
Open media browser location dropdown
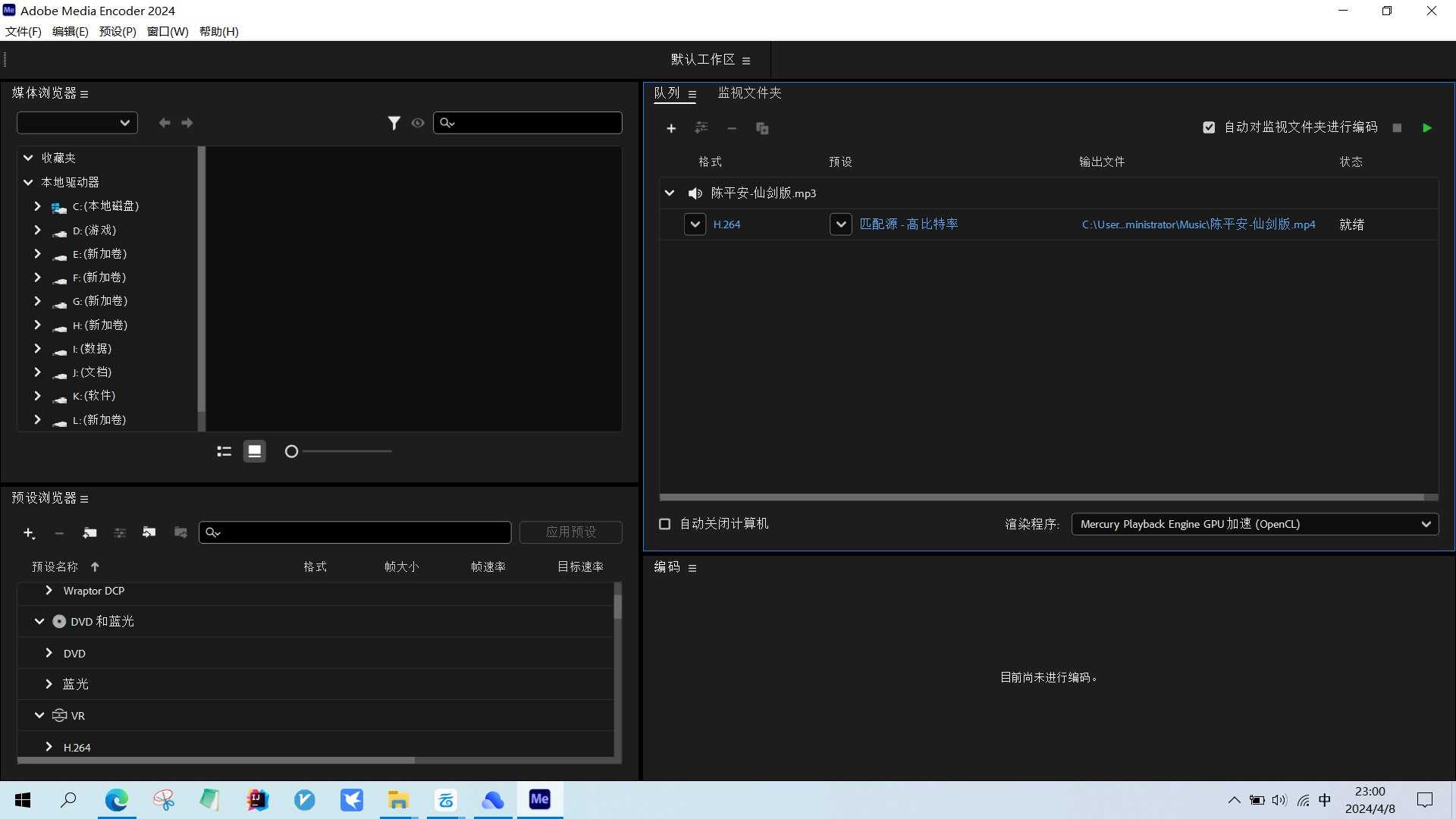pyautogui.click(x=77, y=123)
